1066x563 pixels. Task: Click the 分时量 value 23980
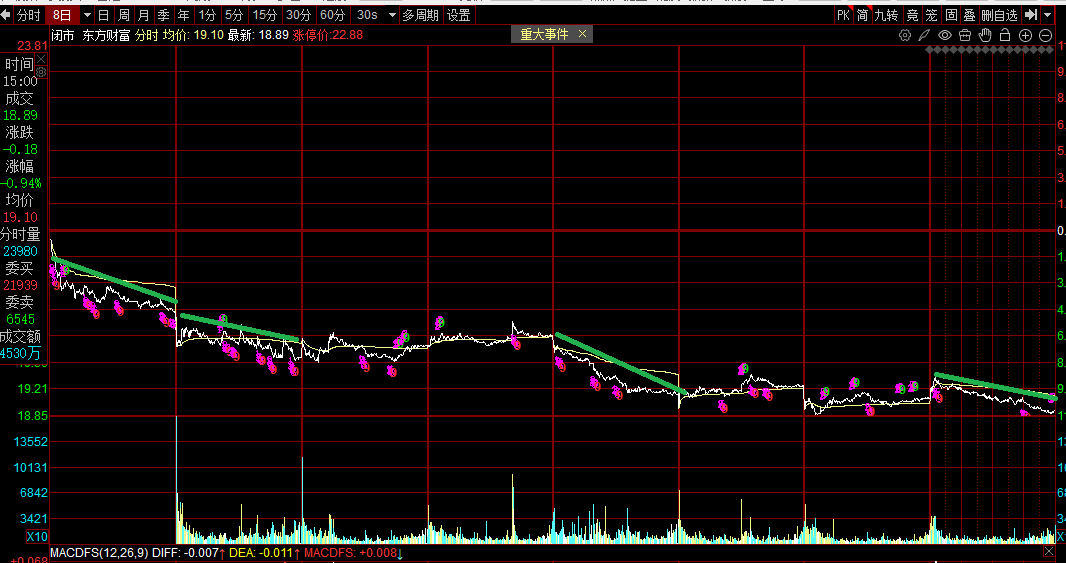point(20,251)
